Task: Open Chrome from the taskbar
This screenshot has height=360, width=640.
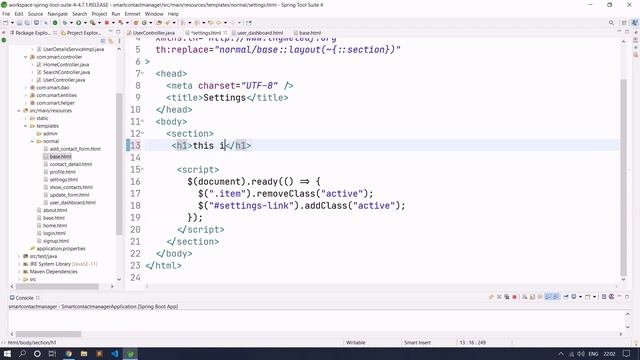Action: coord(69,353)
